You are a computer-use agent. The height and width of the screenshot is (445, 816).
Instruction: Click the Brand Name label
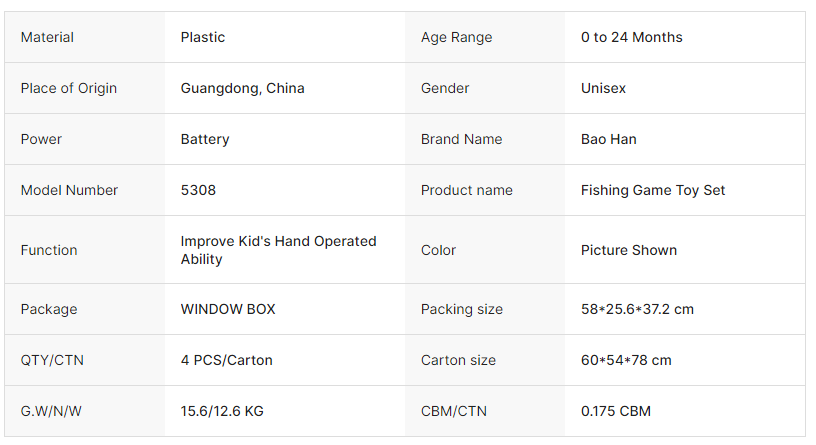pyautogui.click(x=461, y=139)
